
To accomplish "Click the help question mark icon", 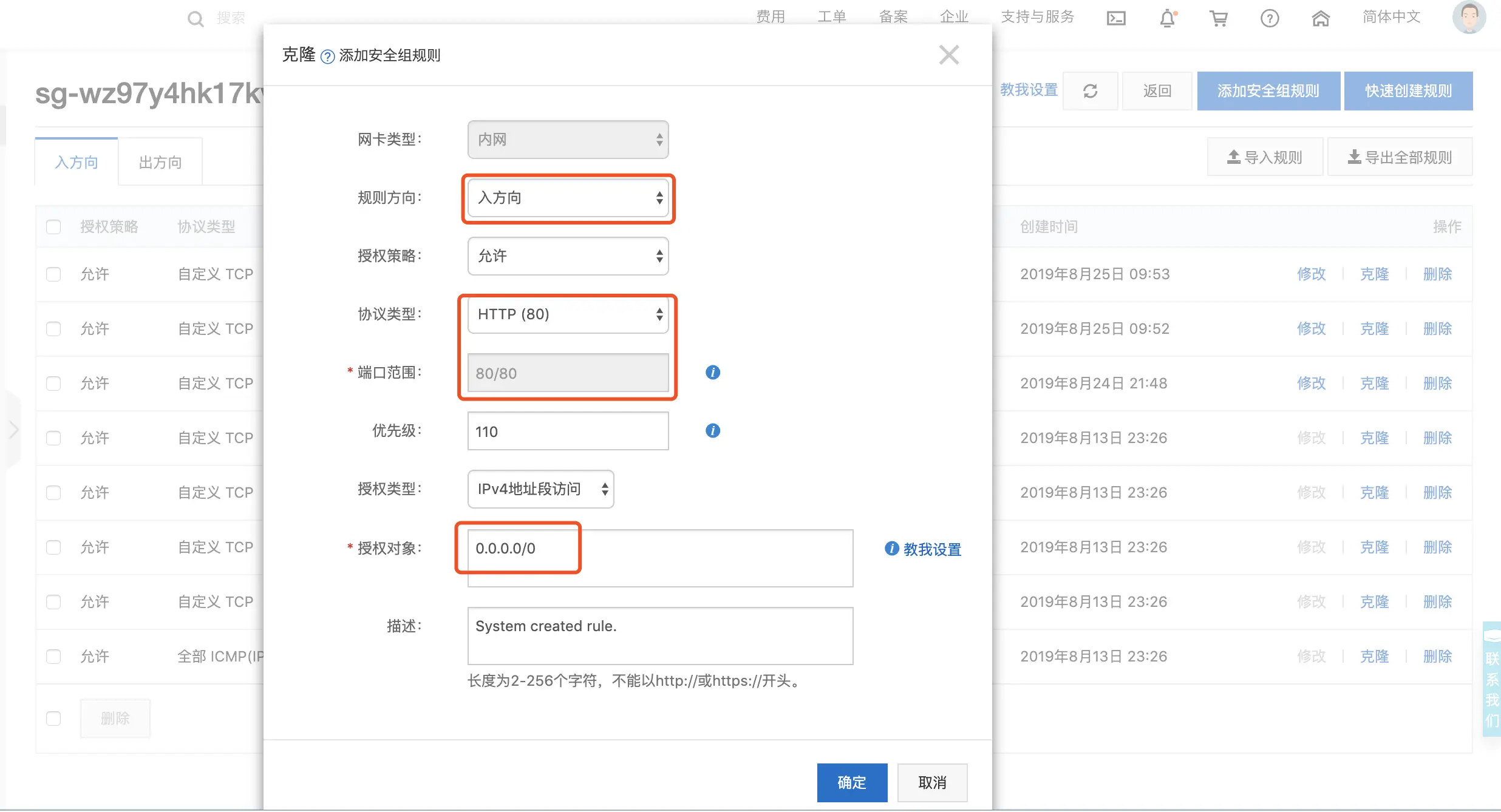I will point(1269,18).
